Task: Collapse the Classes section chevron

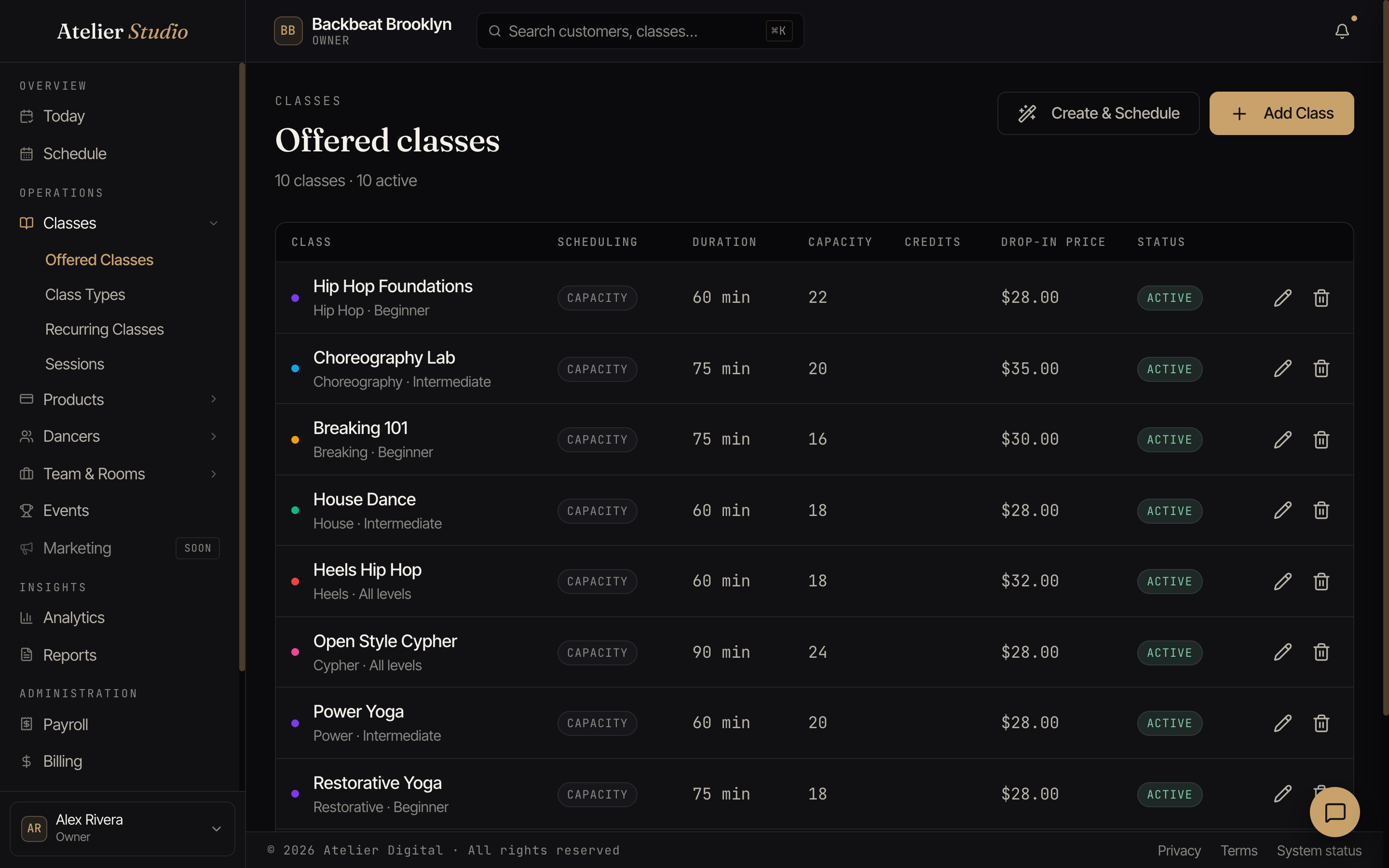Action: tap(214, 223)
